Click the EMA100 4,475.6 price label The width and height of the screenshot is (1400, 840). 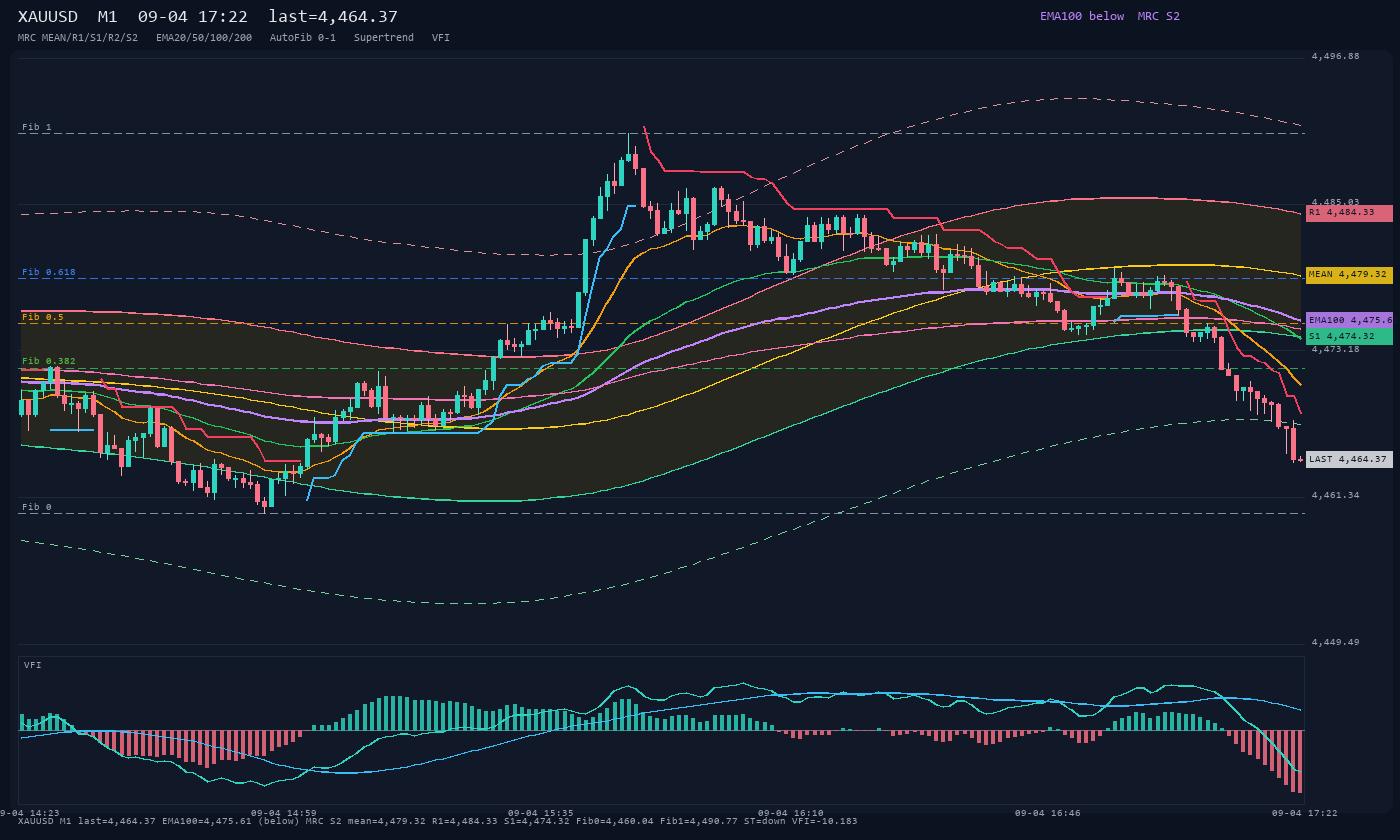click(x=1349, y=320)
